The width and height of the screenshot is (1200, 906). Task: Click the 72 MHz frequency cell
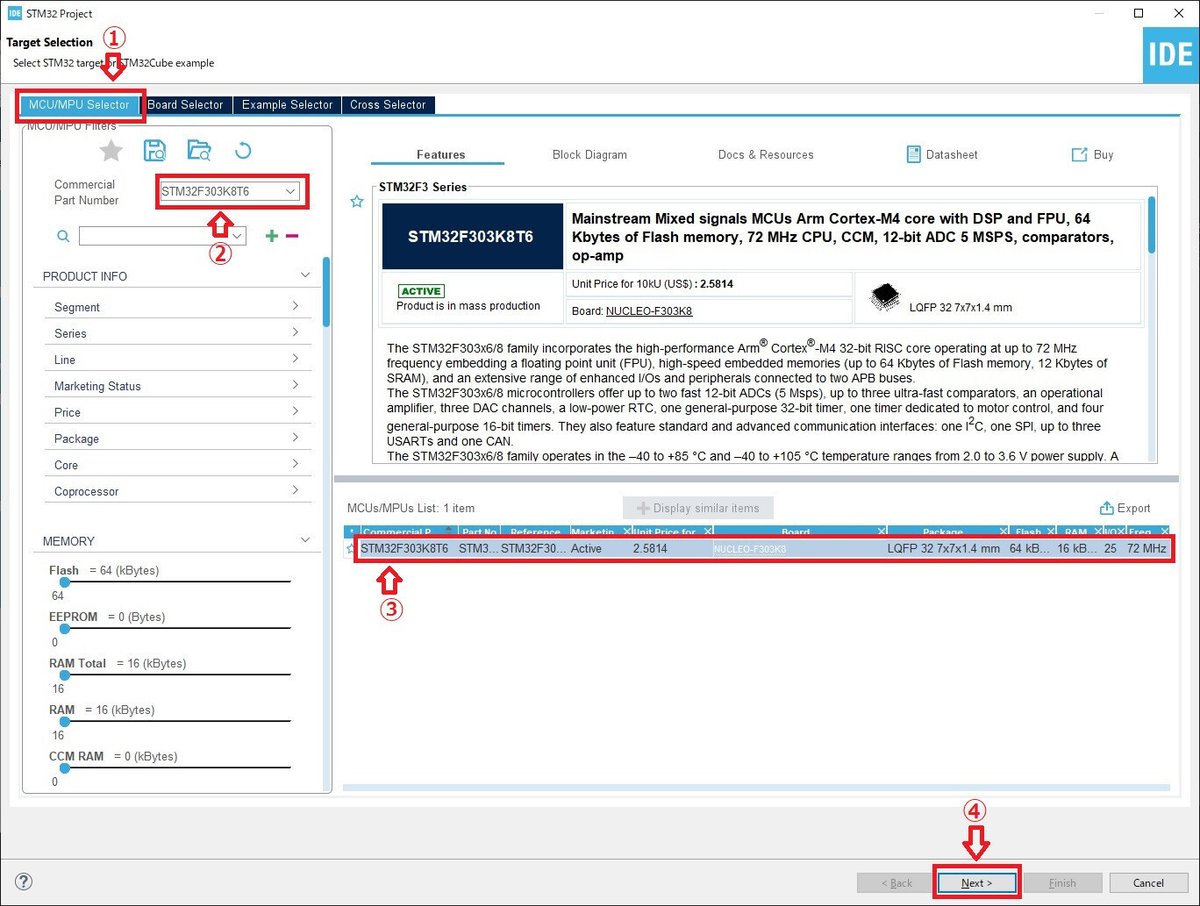tap(1146, 549)
